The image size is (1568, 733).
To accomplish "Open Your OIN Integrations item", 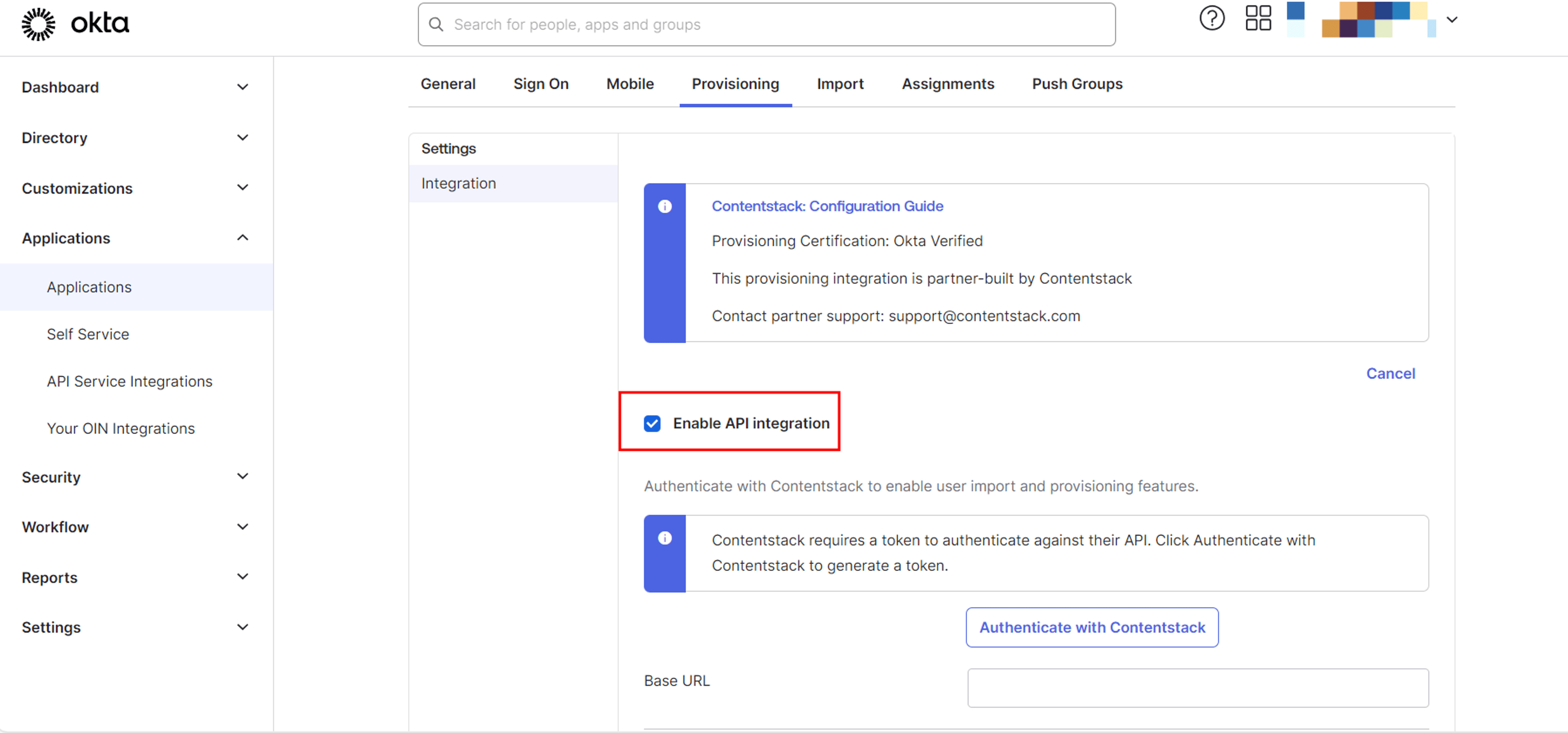I will [x=120, y=428].
